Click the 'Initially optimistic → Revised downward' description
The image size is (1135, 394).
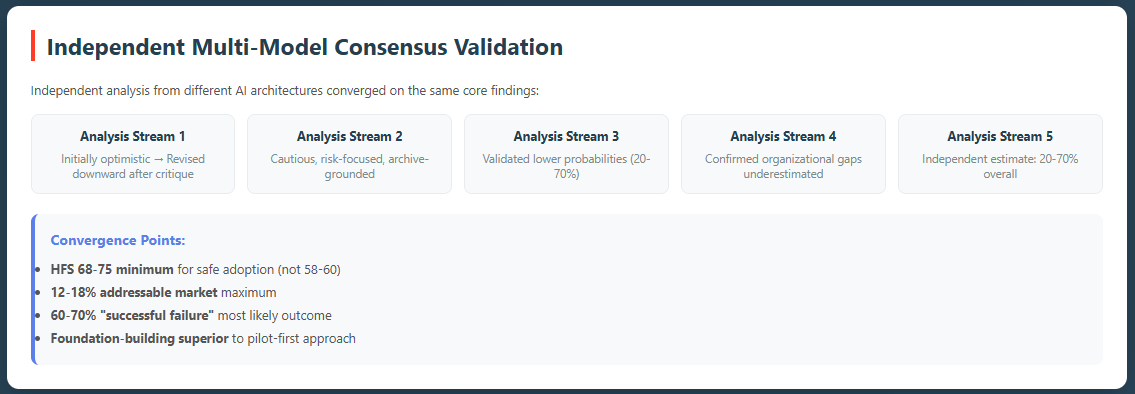click(132, 167)
